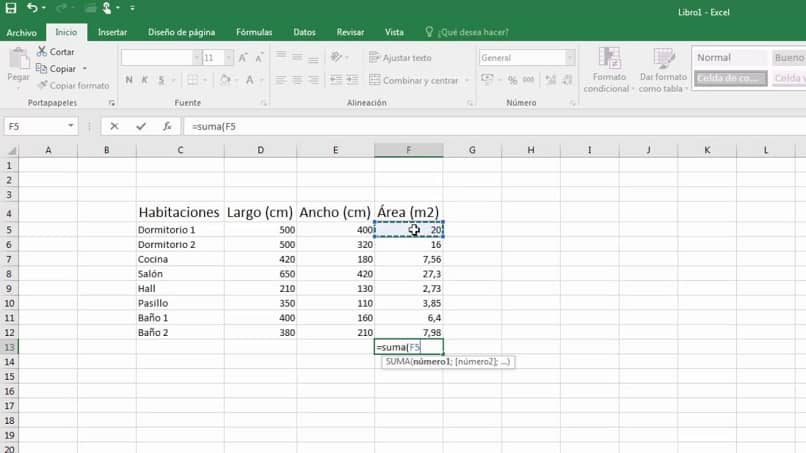The width and height of the screenshot is (806, 453).
Task: Toggle italic K formatting button
Action: tap(145, 80)
